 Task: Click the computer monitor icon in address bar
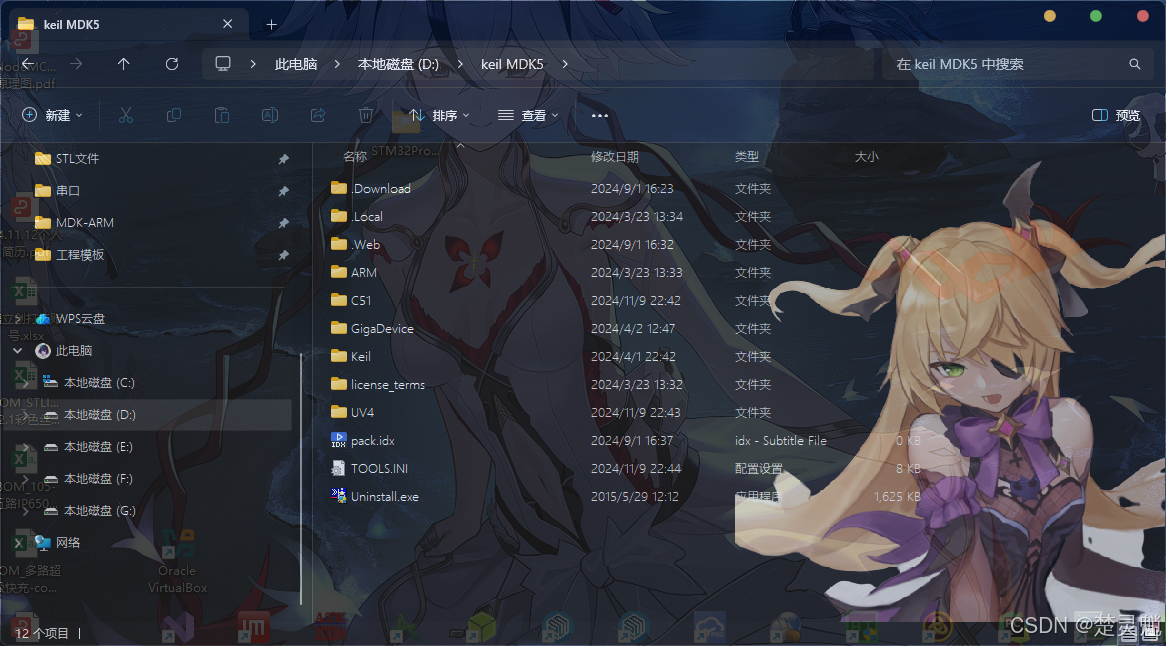223,64
